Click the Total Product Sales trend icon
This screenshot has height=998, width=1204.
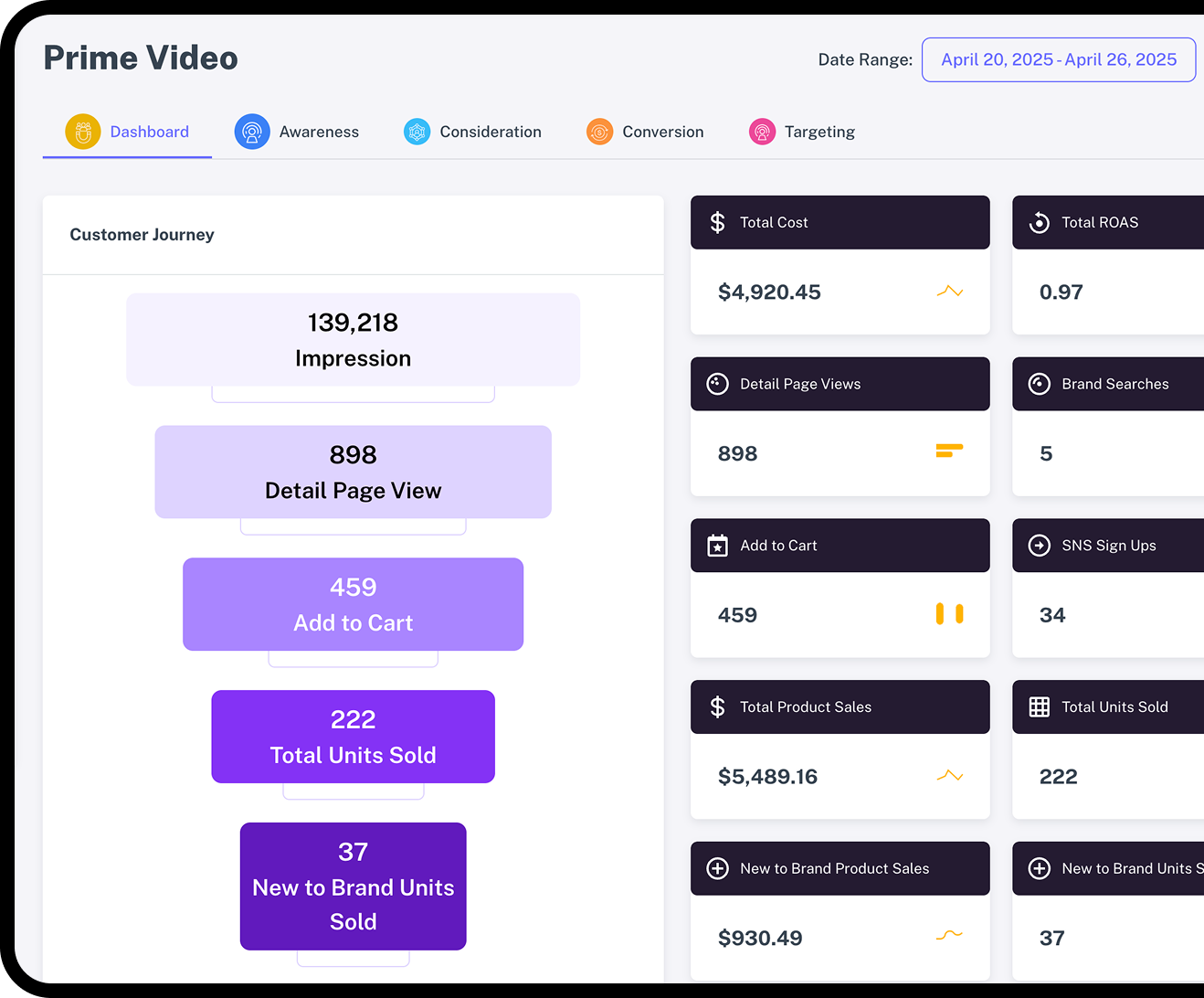(x=950, y=776)
